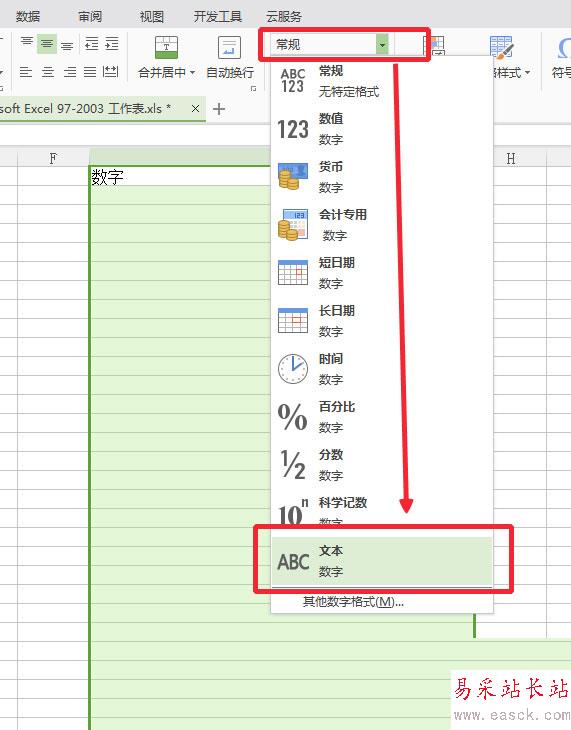Click the 合并居中 merge icon
This screenshot has width=571, height=730.
pyautogui.click(x=166, y=47)
